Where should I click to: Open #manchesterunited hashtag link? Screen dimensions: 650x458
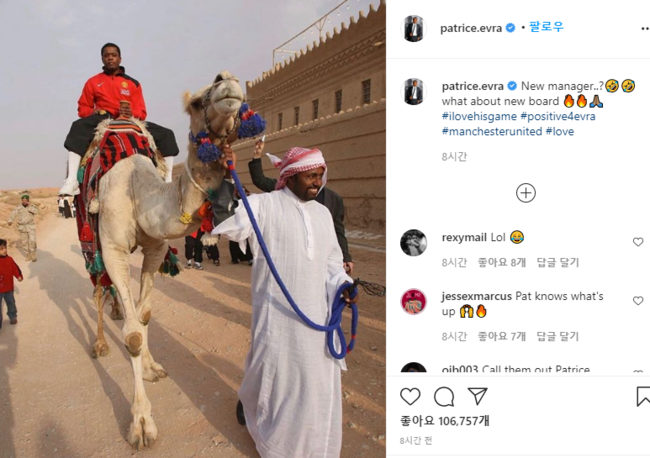[x=492, y=131]
